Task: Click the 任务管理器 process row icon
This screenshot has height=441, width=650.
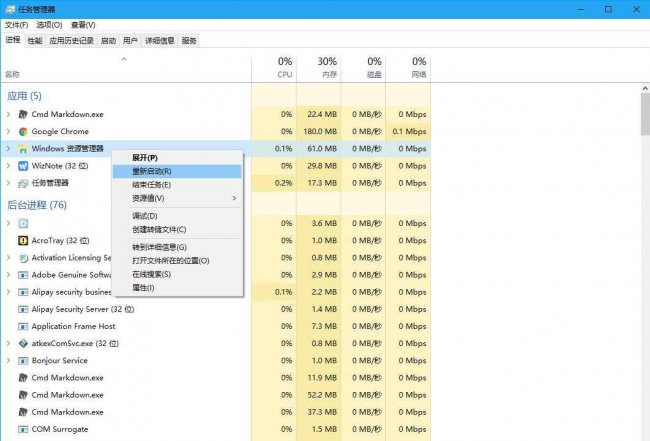Action: tap(23, 183)
